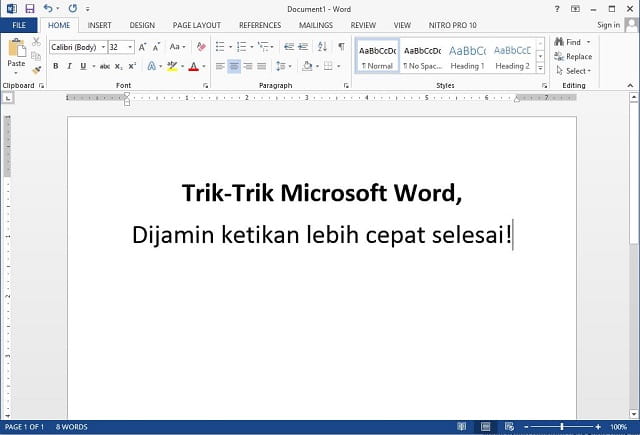Open Find dropdown arrow
640x435 pixels.
coord(588,42)
